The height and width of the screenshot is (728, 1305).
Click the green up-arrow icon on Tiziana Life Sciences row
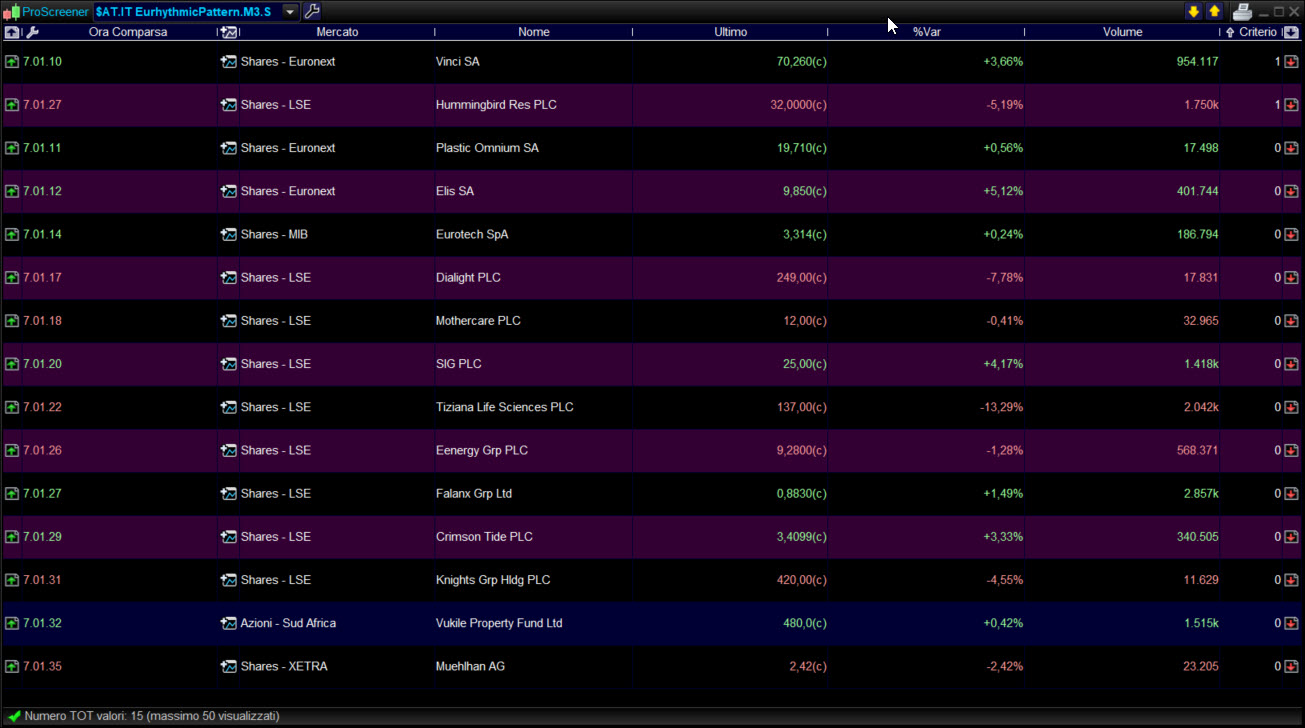click(12, 407)
